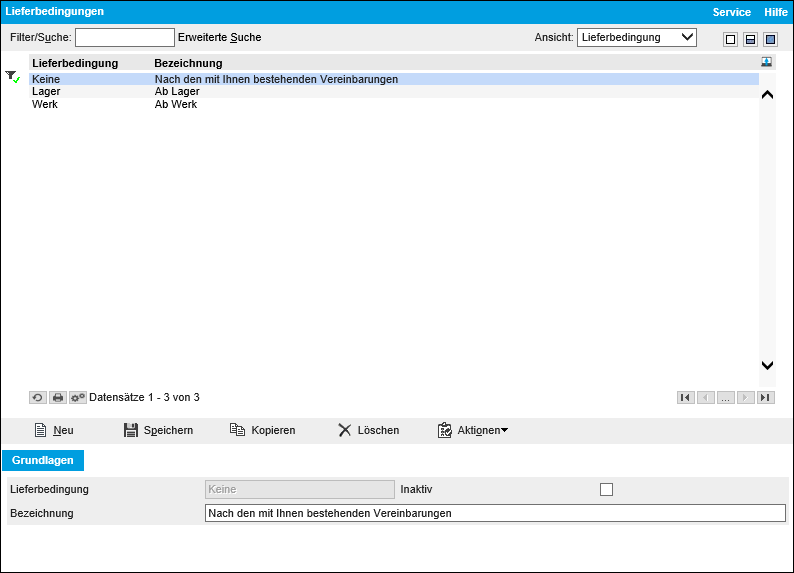Duplicate record with Kopieren
This screenshot has height=573, width=794.
tap(262, 430)
